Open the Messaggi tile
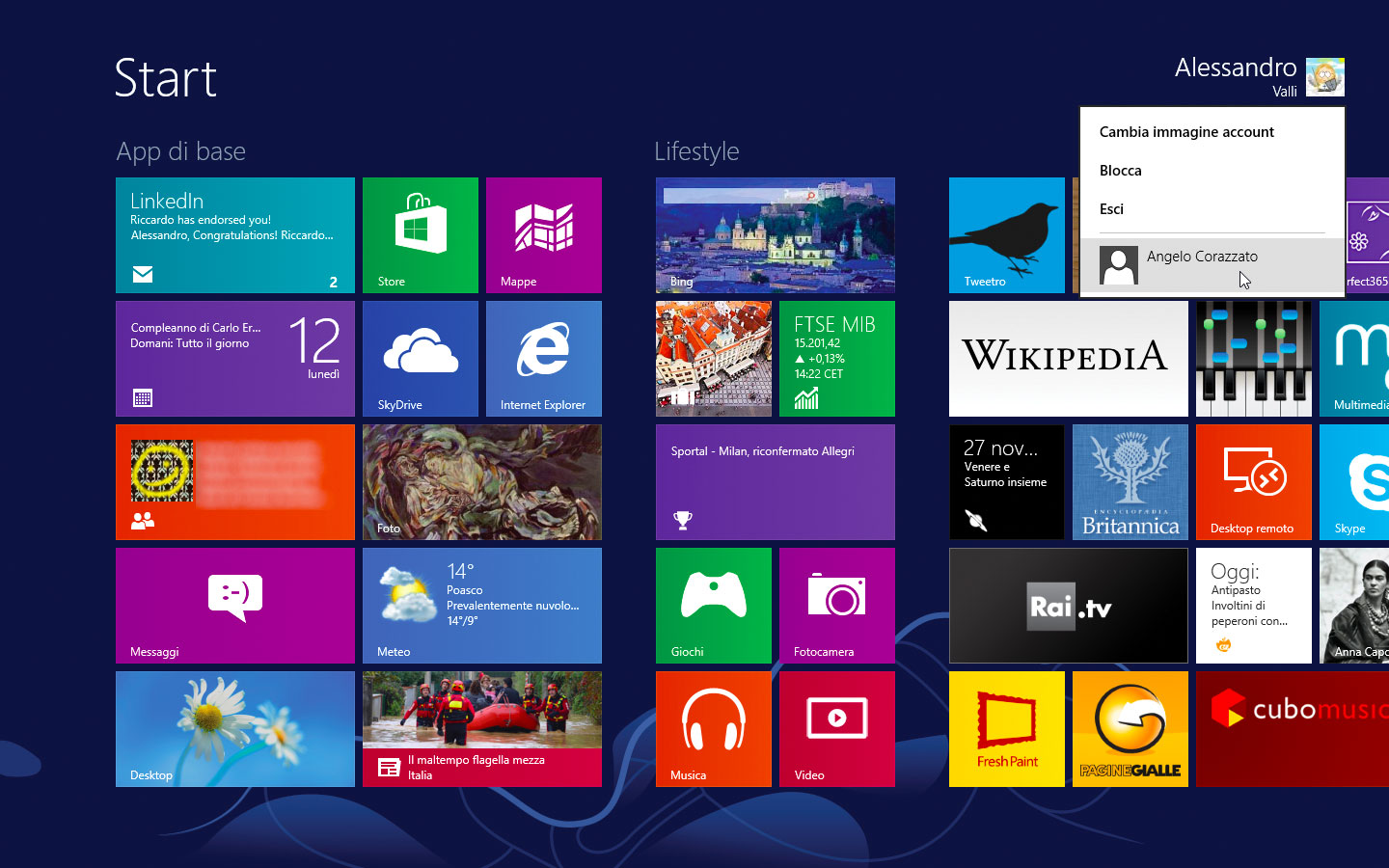The width and height of the screenshot is (1389, 868). coord(235,606)
